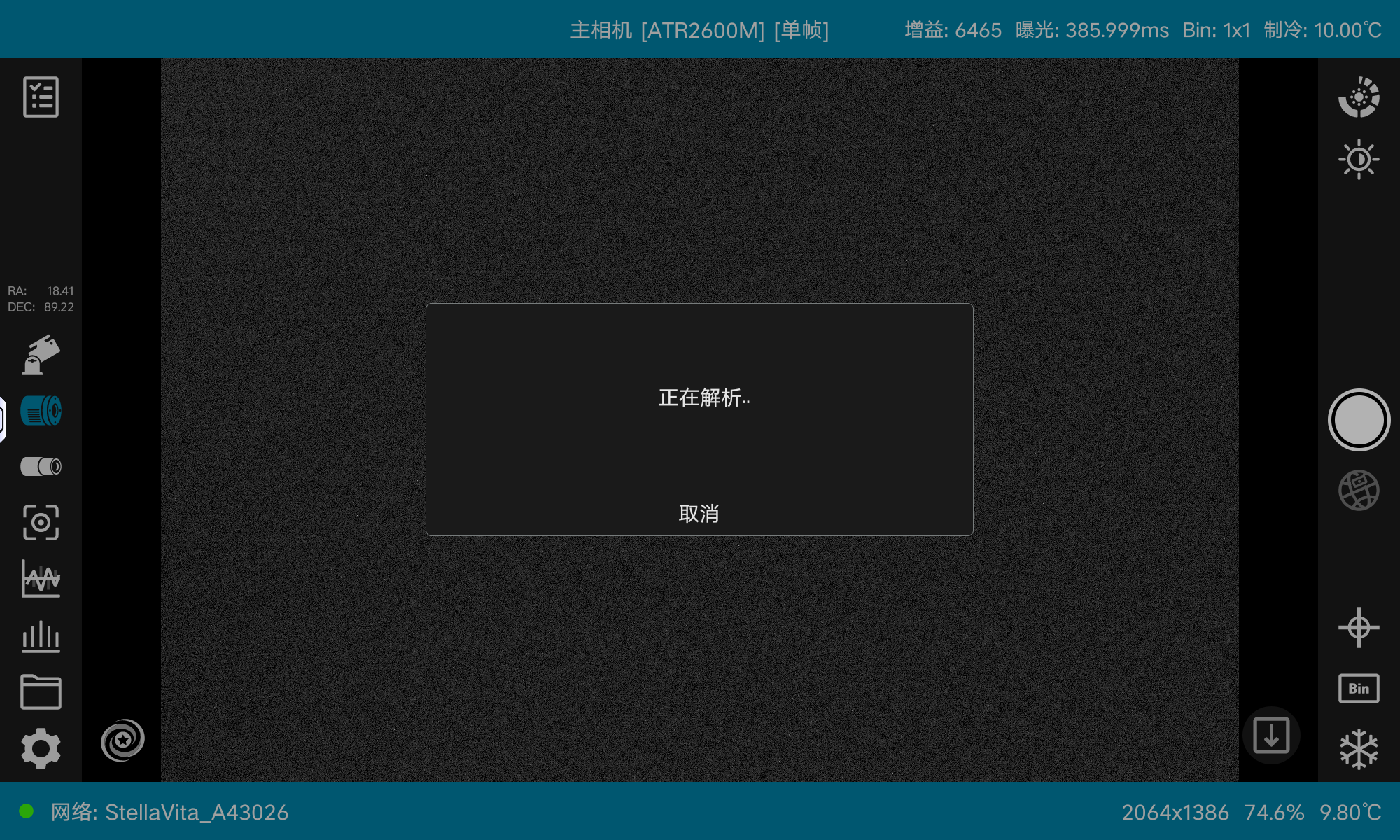Screen dimensions: 1400x840
Task: Click the DEC: 89.22 coordinate readout
Action: (41, 307)
